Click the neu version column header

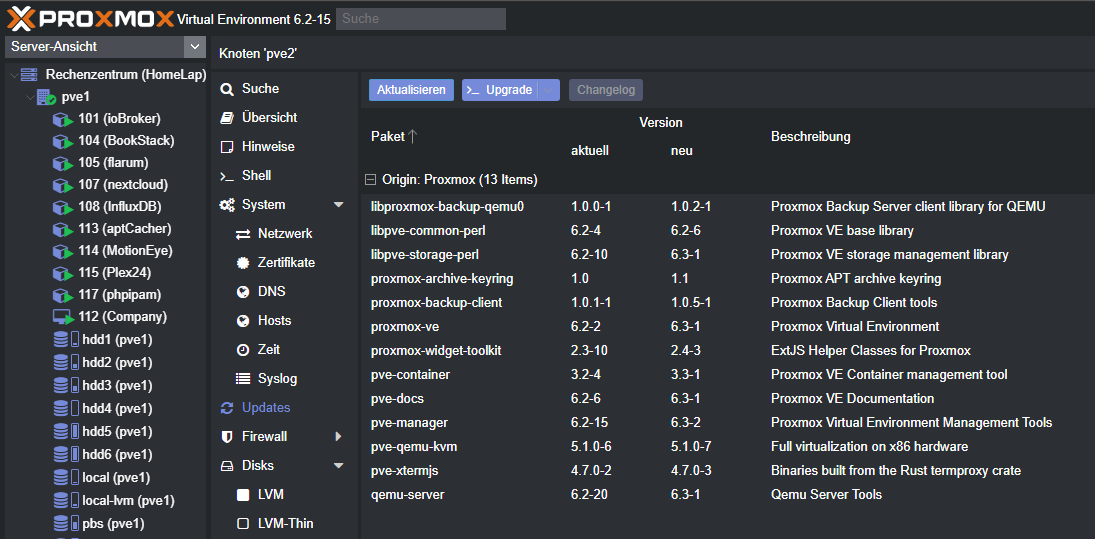[682, 151]
